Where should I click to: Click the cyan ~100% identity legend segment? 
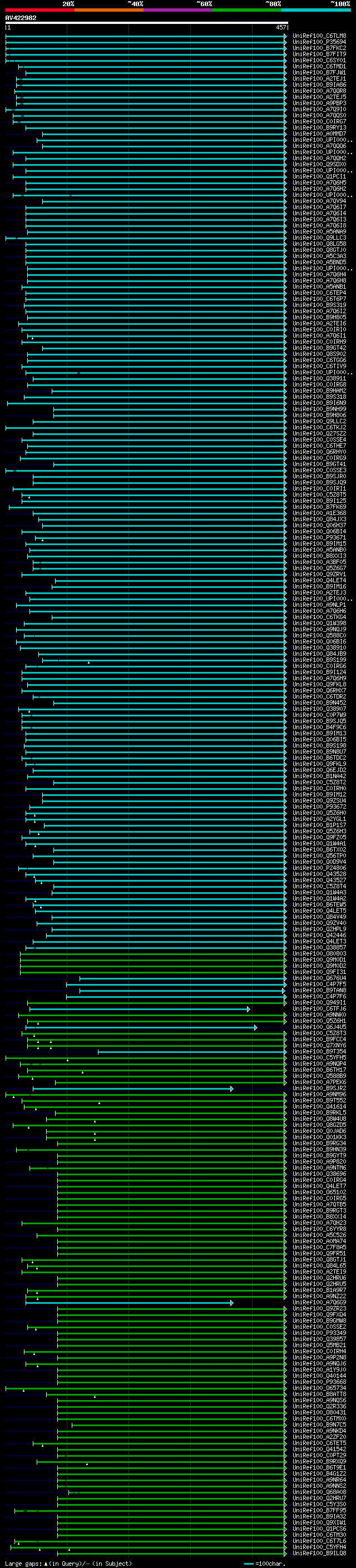coord(316,10)
